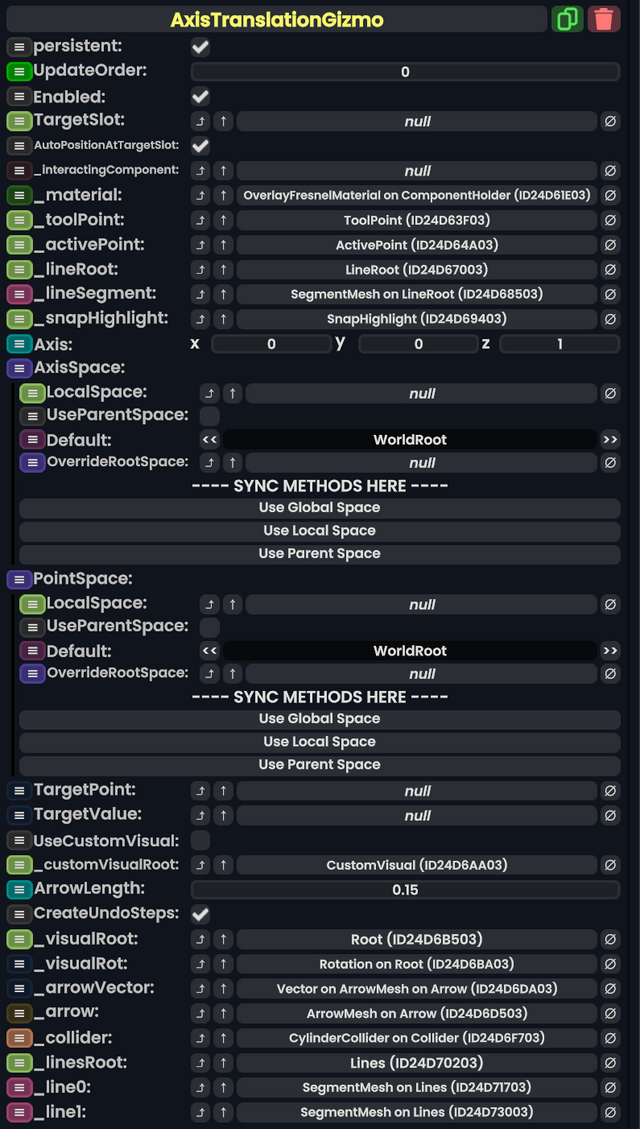Delete the component using the trash icon
Image resolution: width=640 pixels, height=1129 pixels.
pyautogui.click(x=604, y=19)
